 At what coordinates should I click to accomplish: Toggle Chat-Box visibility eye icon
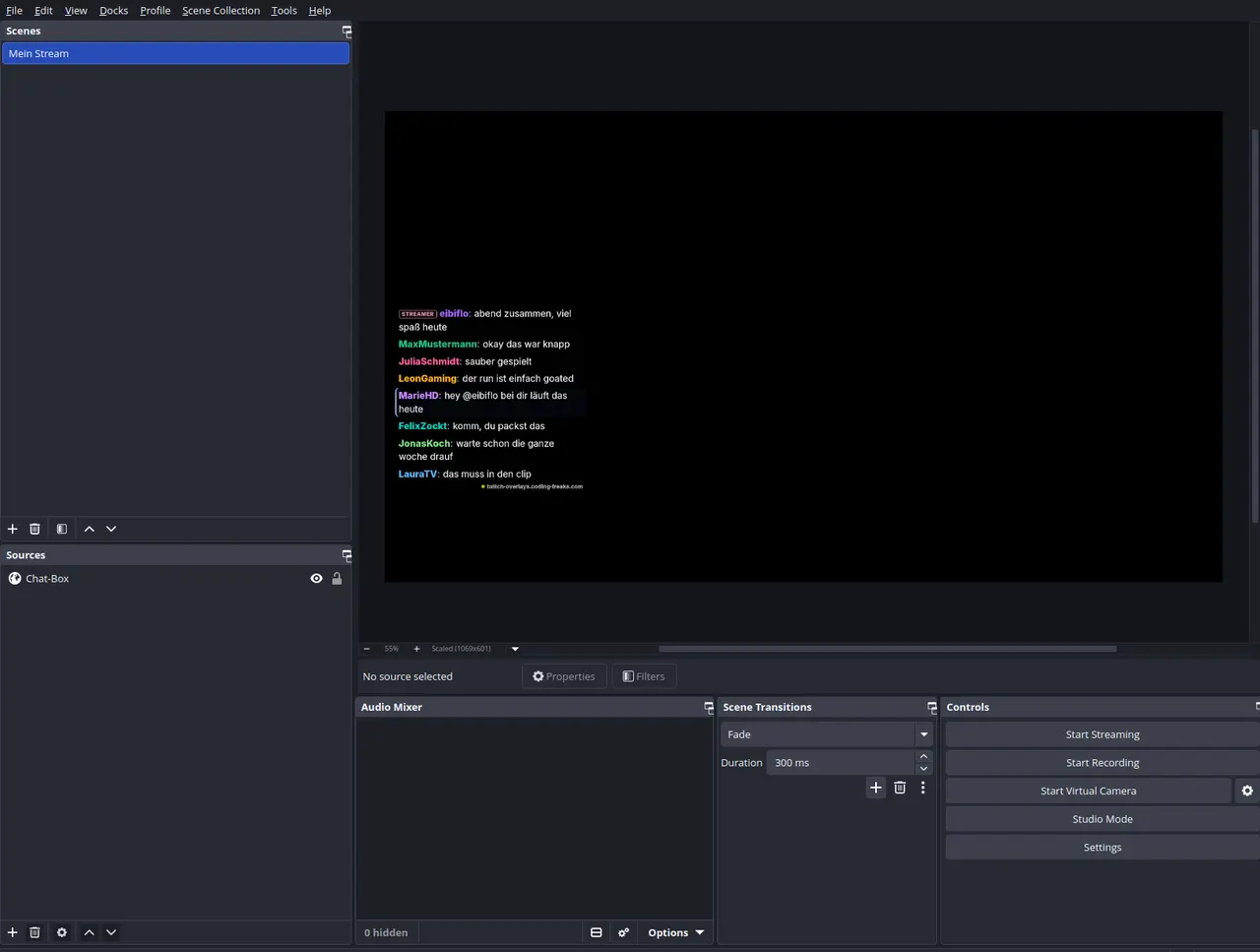click(316, 579)
